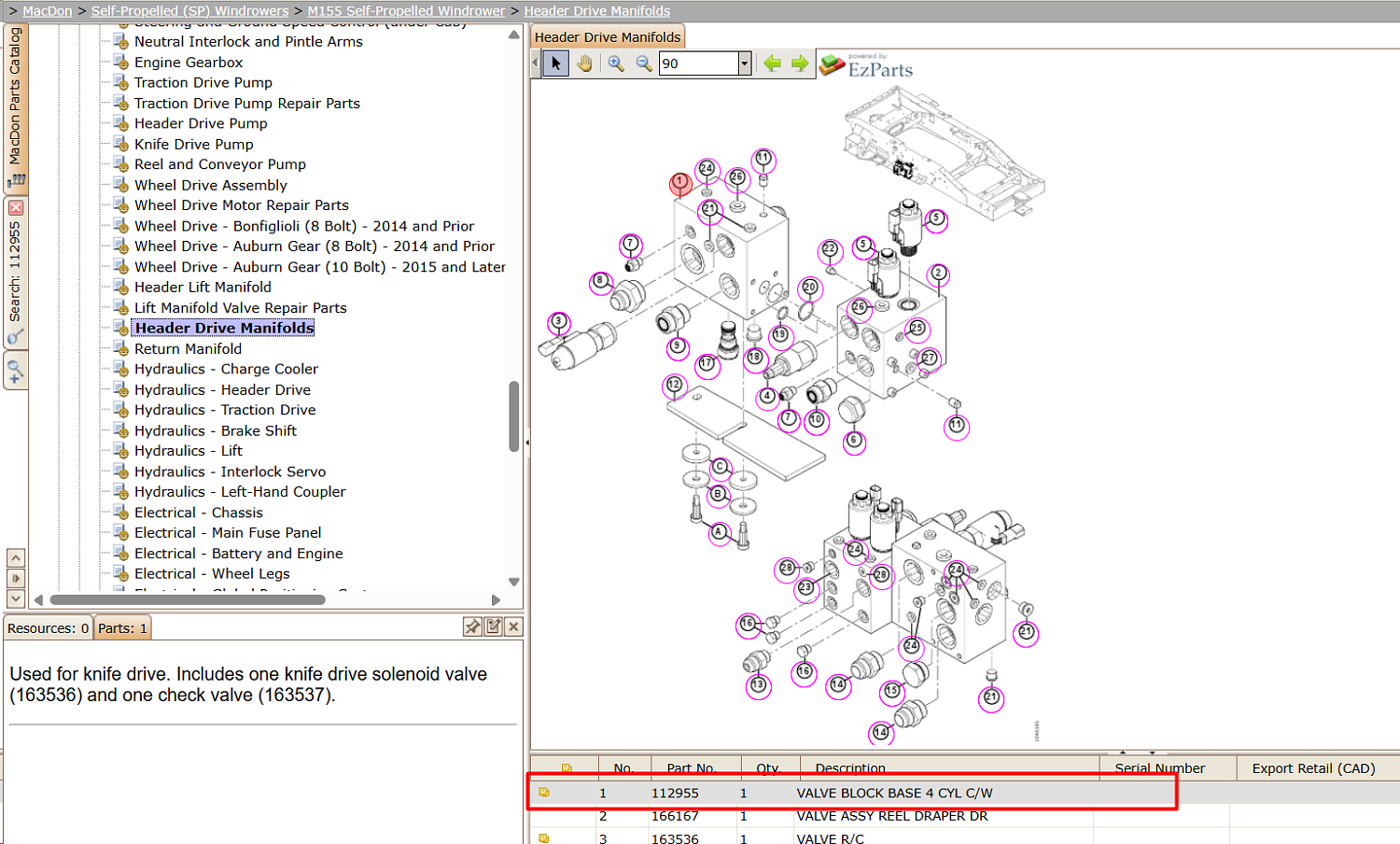Activate the hand pan tool
The width and height of the screenshot is (1400, 844).
[584, 63]
